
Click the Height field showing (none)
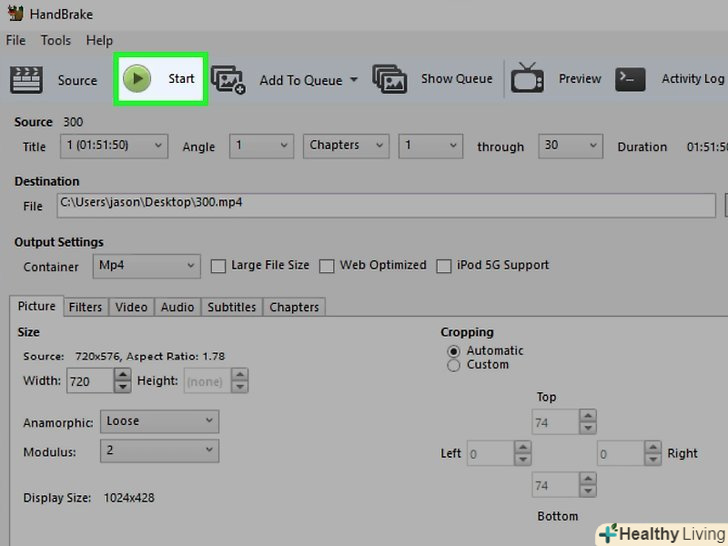207,381
